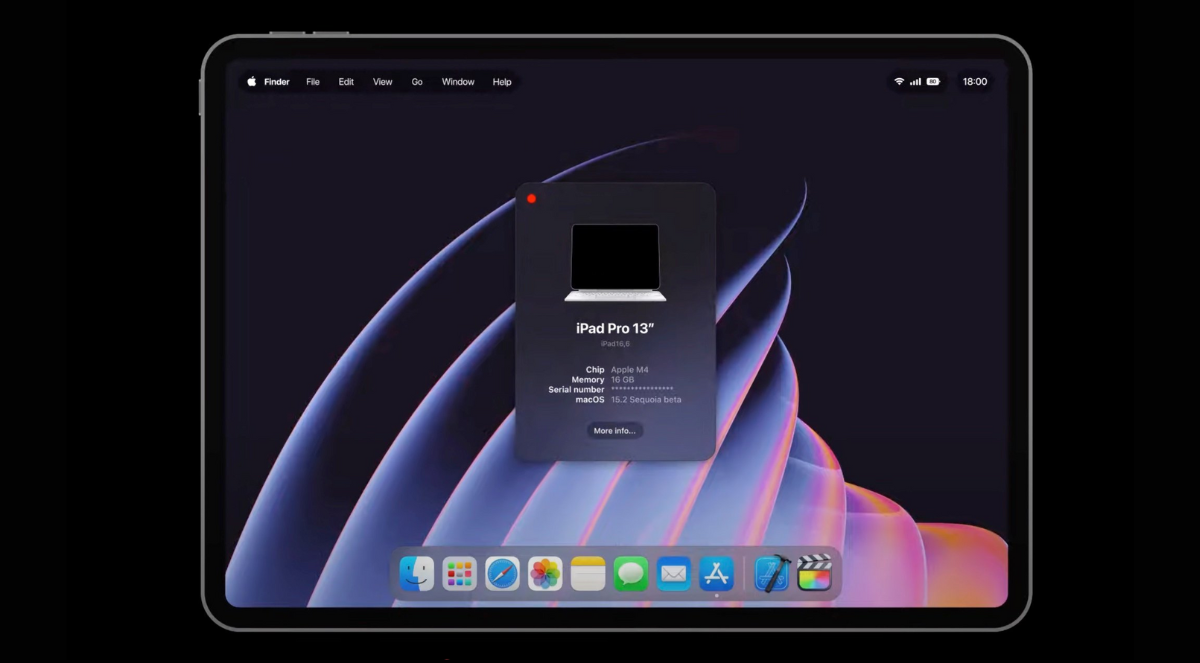This screenshot has height=663, width=1200.
Task: Click the masked serial number value
Action: click(642, 390)
